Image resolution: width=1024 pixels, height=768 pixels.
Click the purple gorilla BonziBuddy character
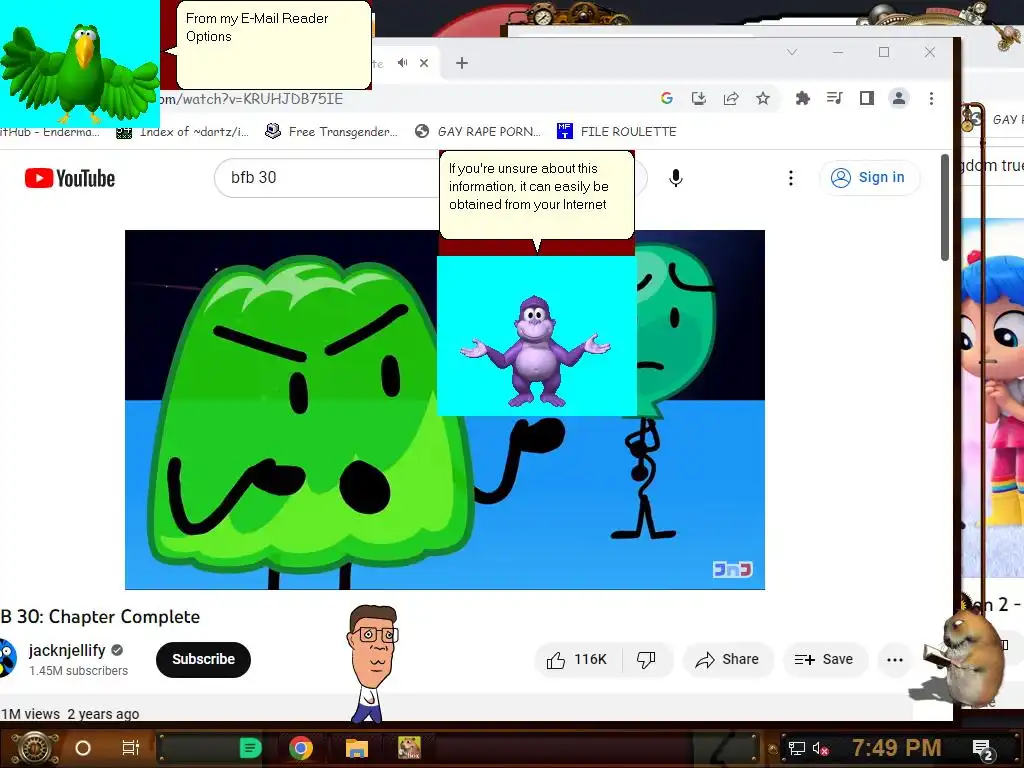[536, 351]
